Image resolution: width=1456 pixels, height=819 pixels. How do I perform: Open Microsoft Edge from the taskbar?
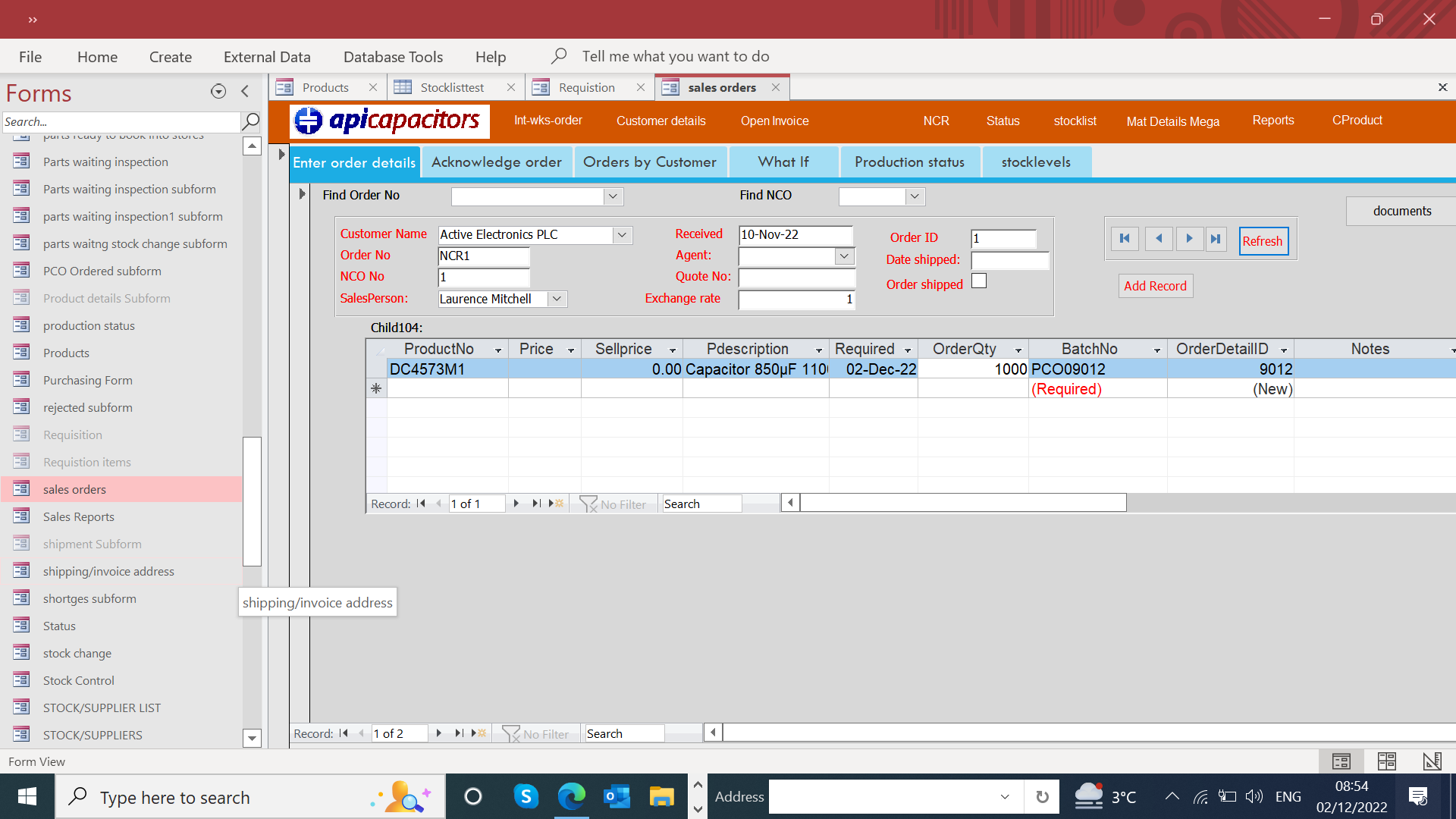coord(571,796)
